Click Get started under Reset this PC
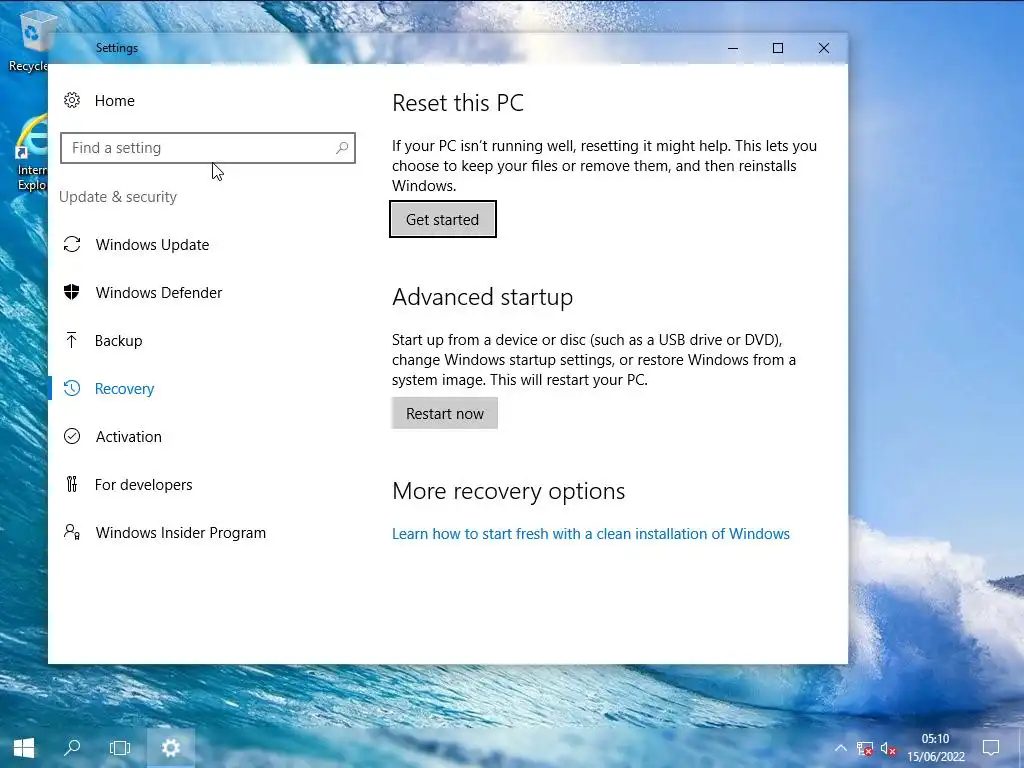 click(x=443, y=219)
